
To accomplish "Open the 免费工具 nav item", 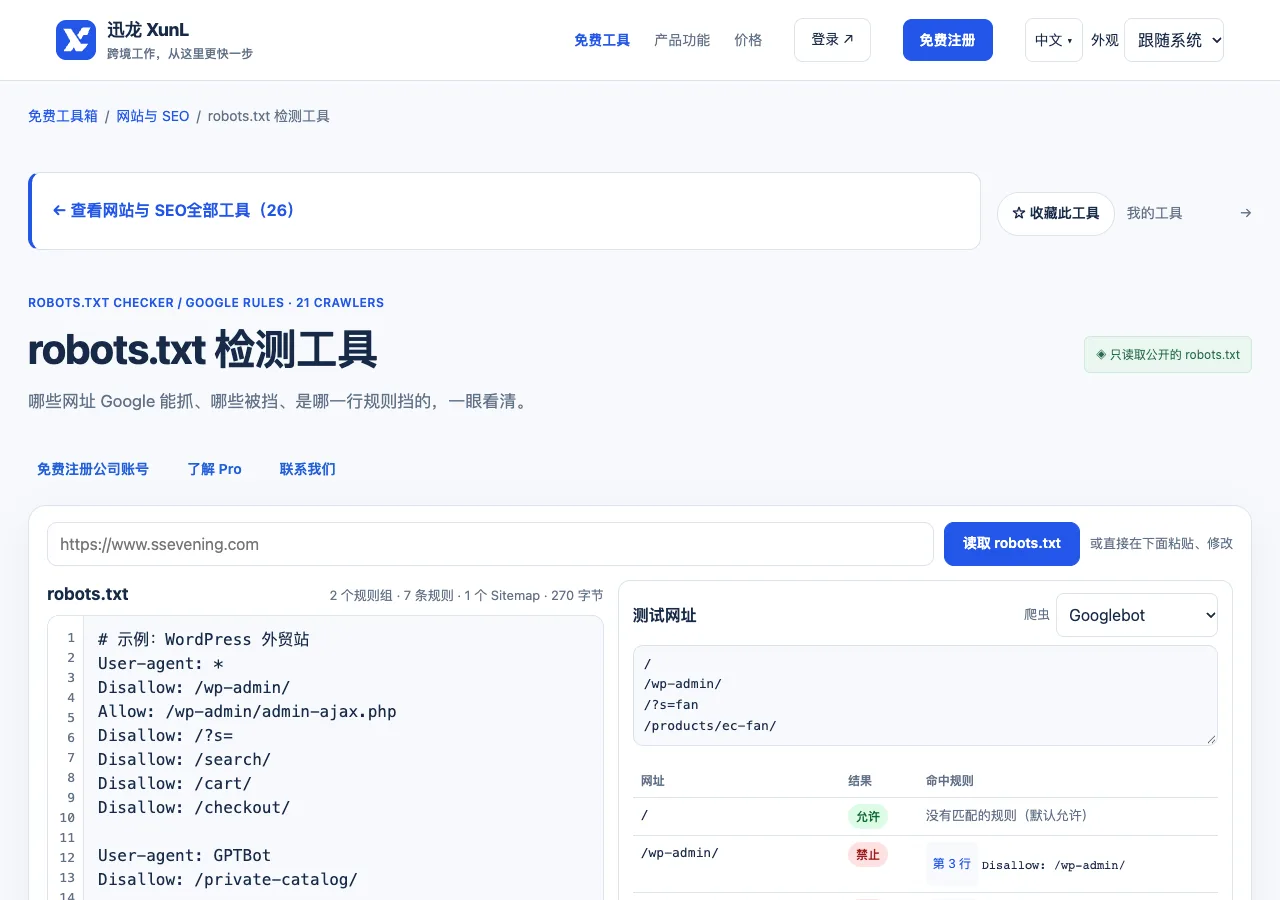I will pos(602,40).
